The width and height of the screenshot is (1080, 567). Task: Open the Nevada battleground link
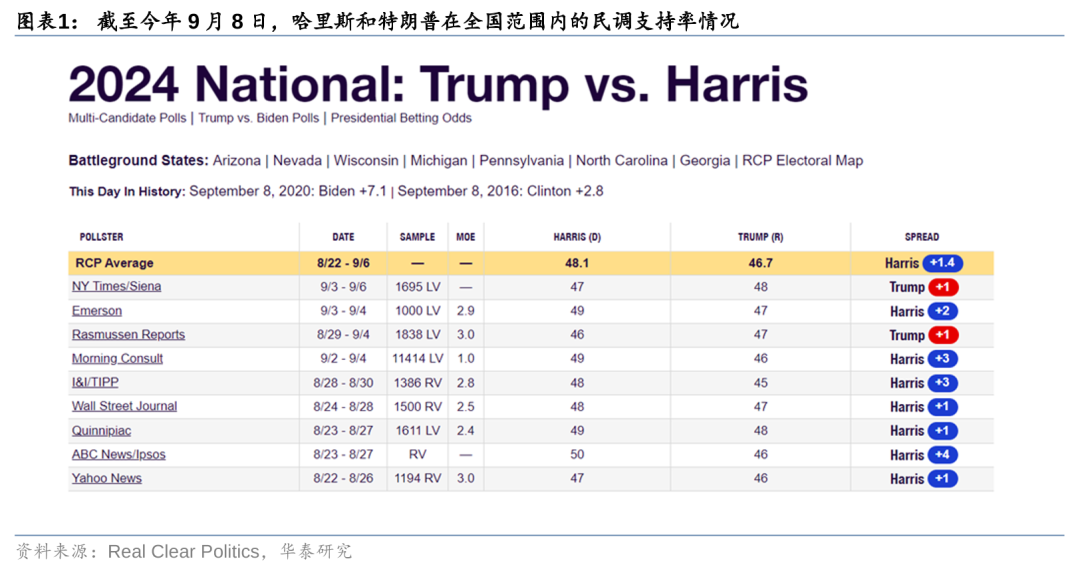pyautogui.click(x=297, y=161)
